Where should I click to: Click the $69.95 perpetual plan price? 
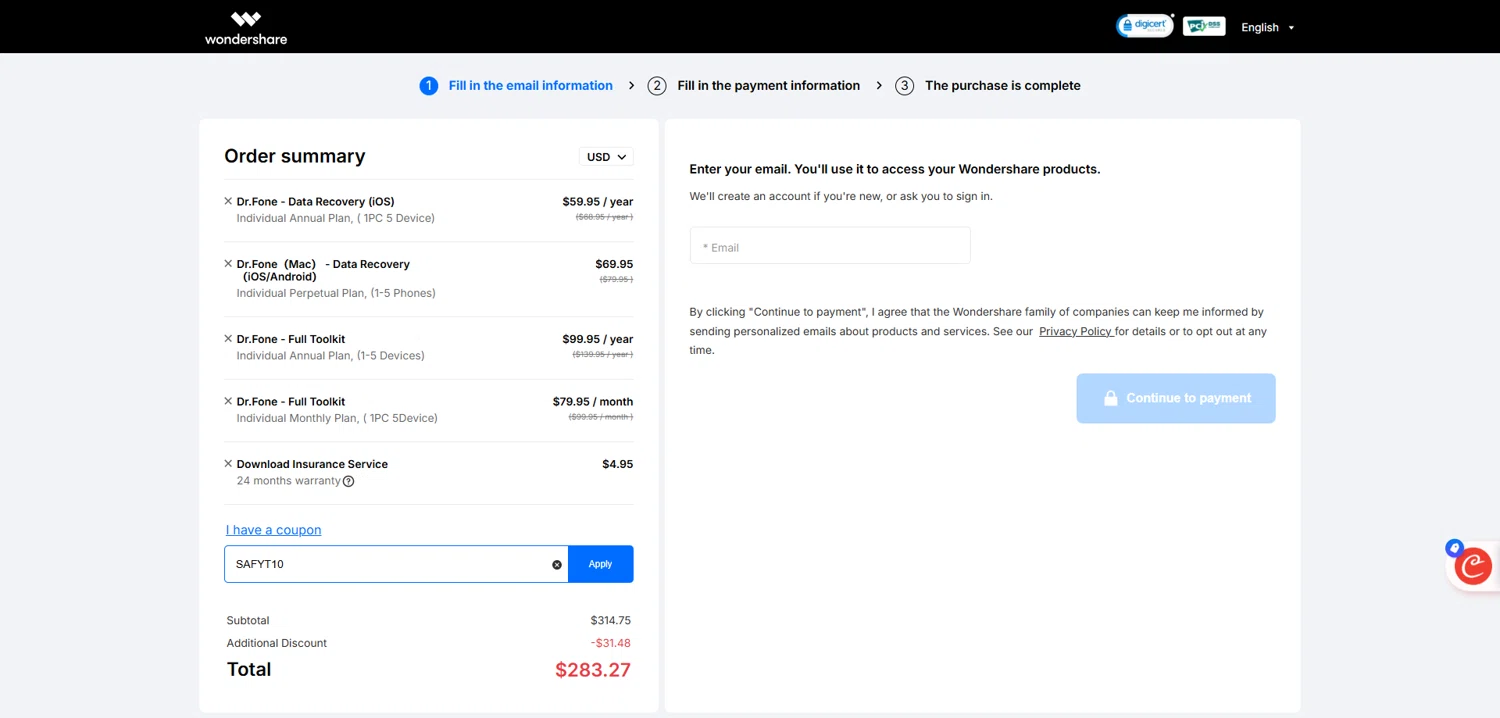pyautogui.click(x=614, y=264)
